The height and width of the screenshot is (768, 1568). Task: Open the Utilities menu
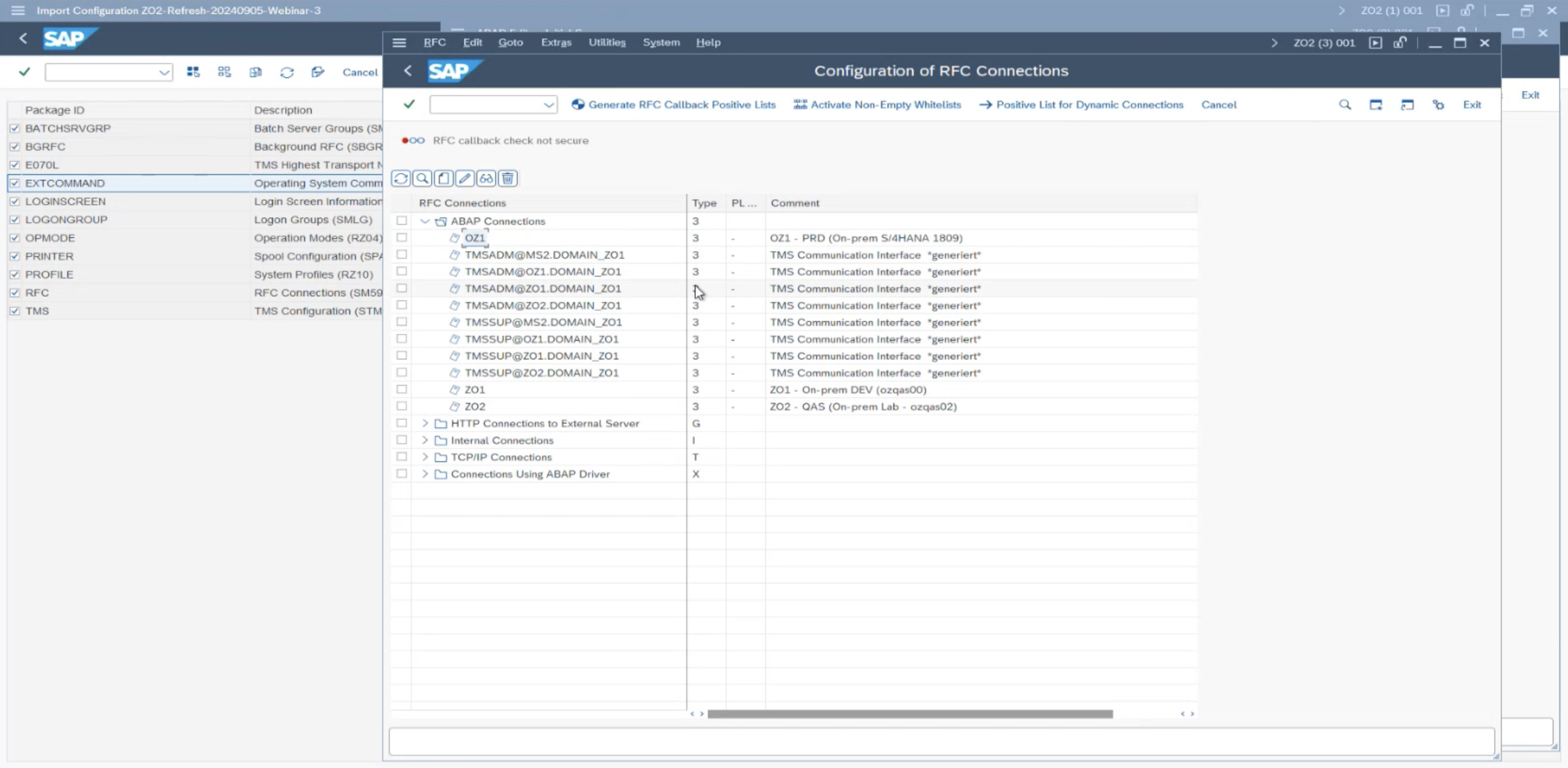tap(607, 43)
